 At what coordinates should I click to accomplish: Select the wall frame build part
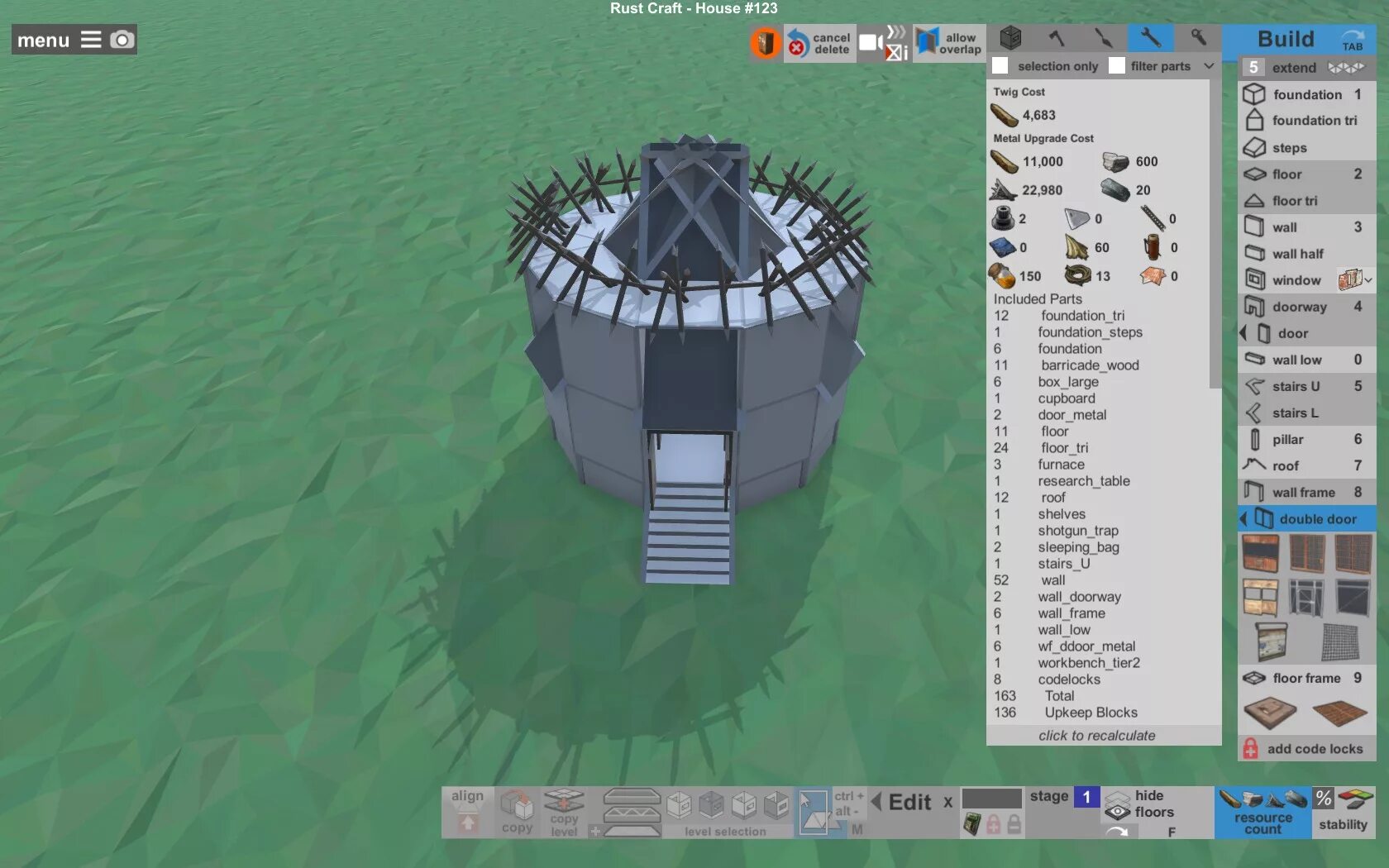point(1307,492)
